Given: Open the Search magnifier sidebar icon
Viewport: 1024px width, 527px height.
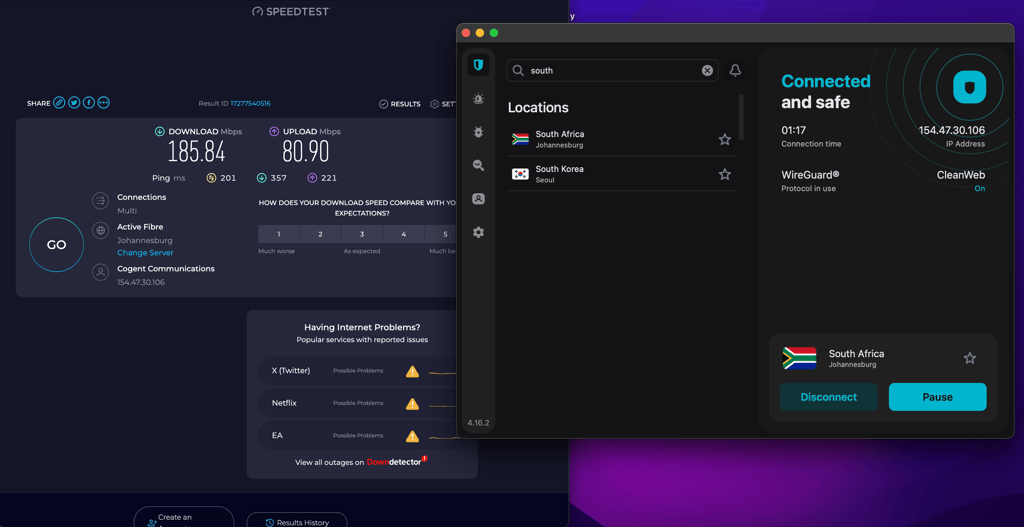Looking at the screenshot, I should pos(478,165).
